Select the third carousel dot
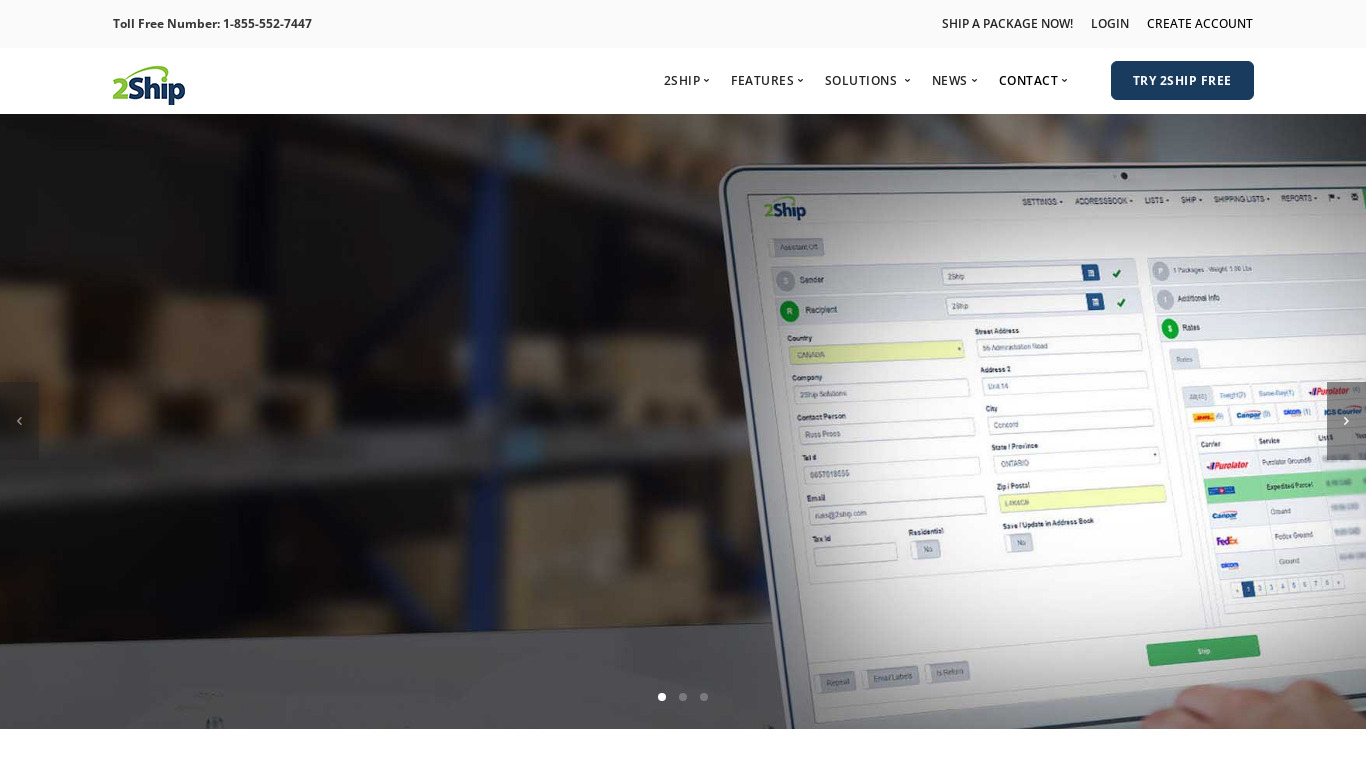The width and height of the screenshot is (1366, 768). click(704, 697)
